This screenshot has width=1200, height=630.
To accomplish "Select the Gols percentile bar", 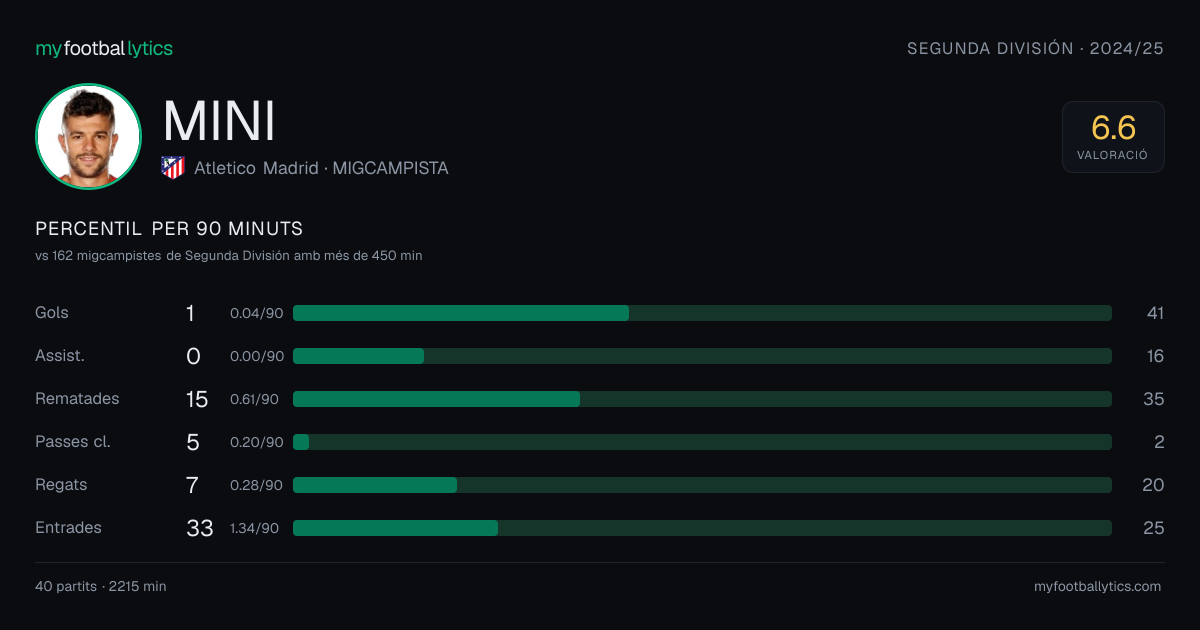I will [702, 313].
